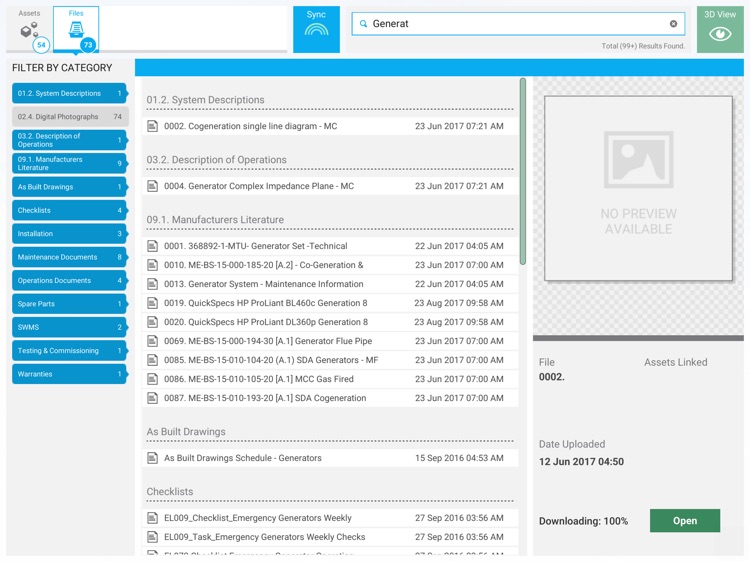Click file icon of EL009_Task_Emergency Generators Weekly Checks

coord(153,537)
